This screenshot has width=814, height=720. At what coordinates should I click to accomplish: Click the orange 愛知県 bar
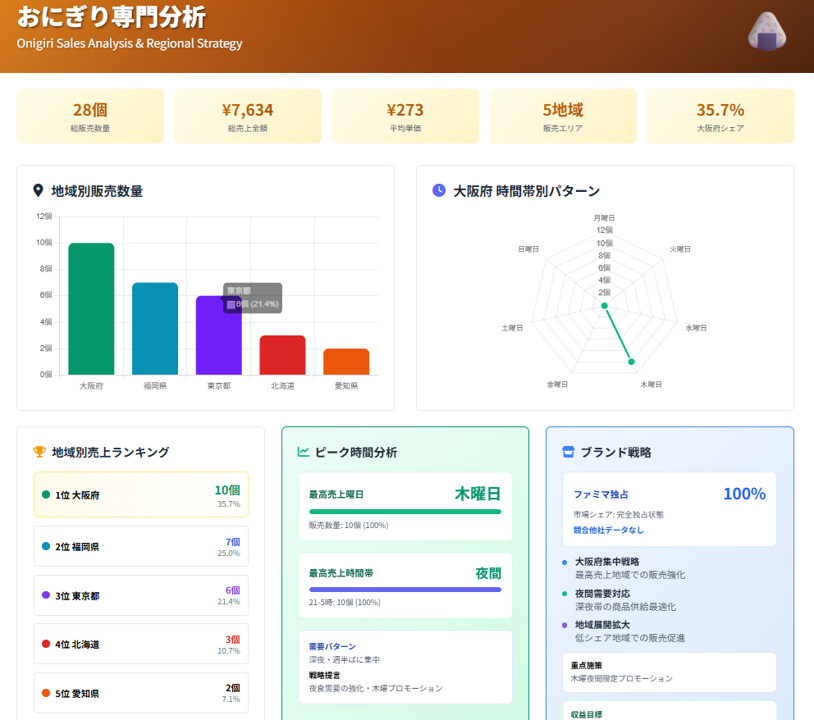pyautogui.click(x=346, y=361)
